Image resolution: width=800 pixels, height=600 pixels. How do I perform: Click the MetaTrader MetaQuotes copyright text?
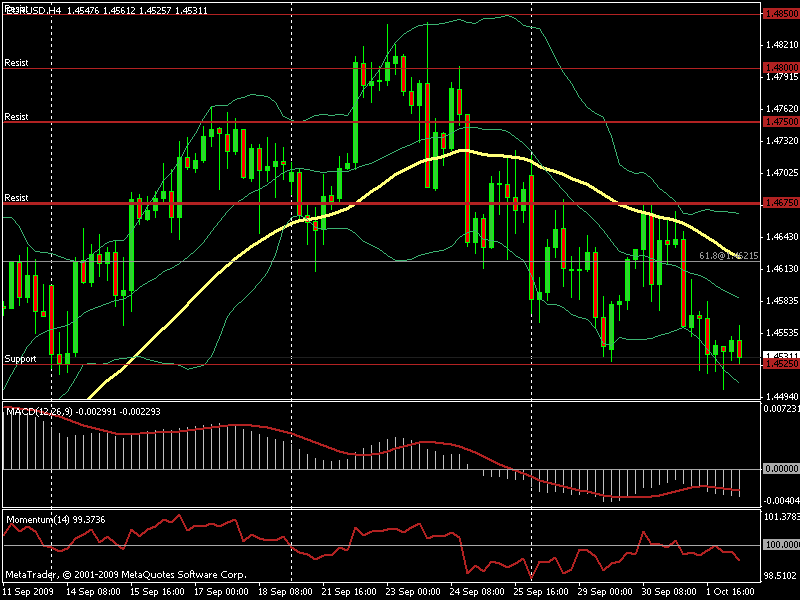126,574
